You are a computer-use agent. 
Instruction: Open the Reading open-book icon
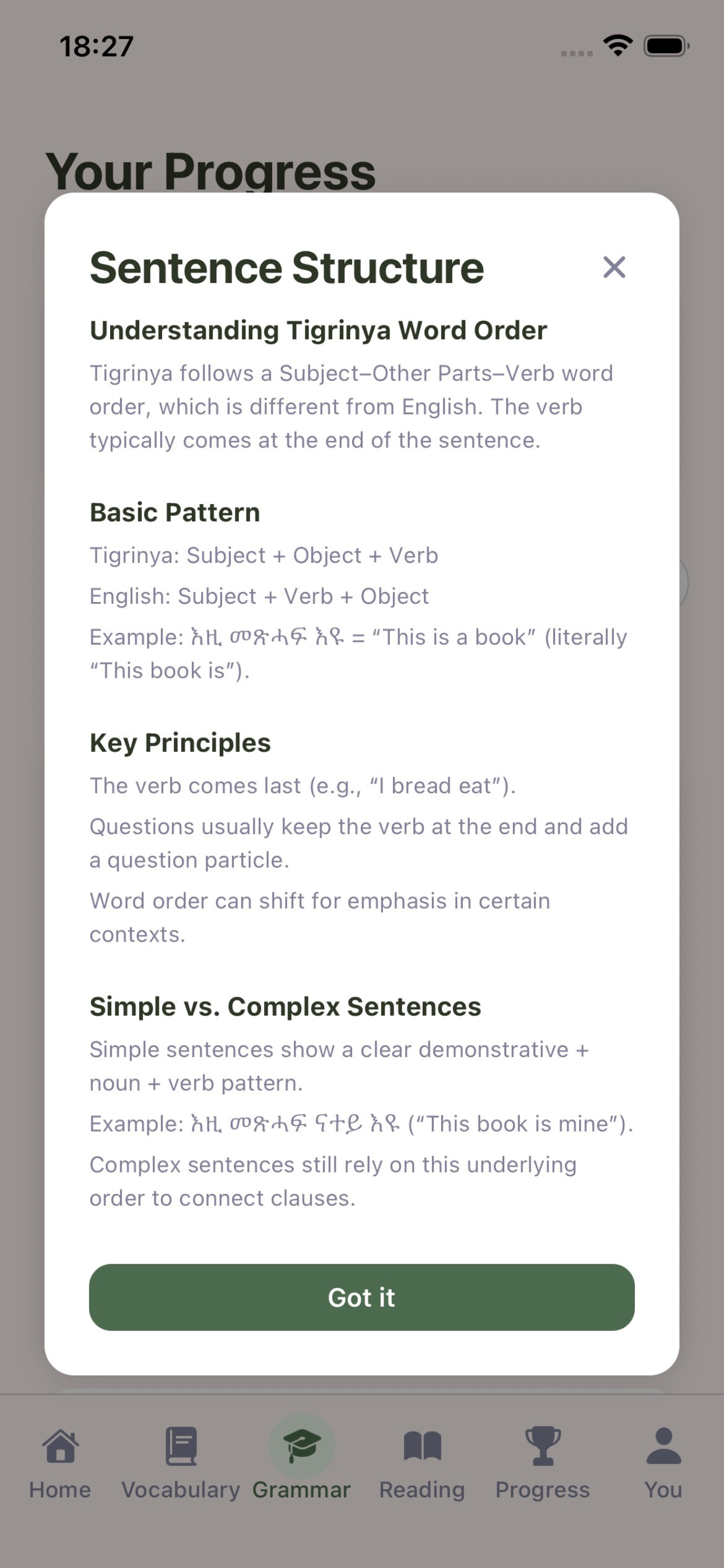[x=422, y=1445]
